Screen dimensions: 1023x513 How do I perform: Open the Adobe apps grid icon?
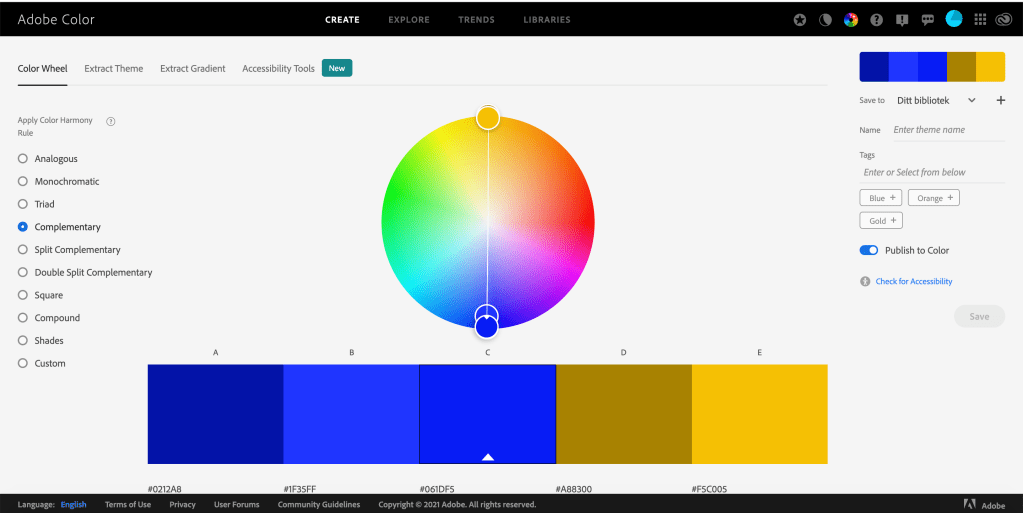pos(980,19)
